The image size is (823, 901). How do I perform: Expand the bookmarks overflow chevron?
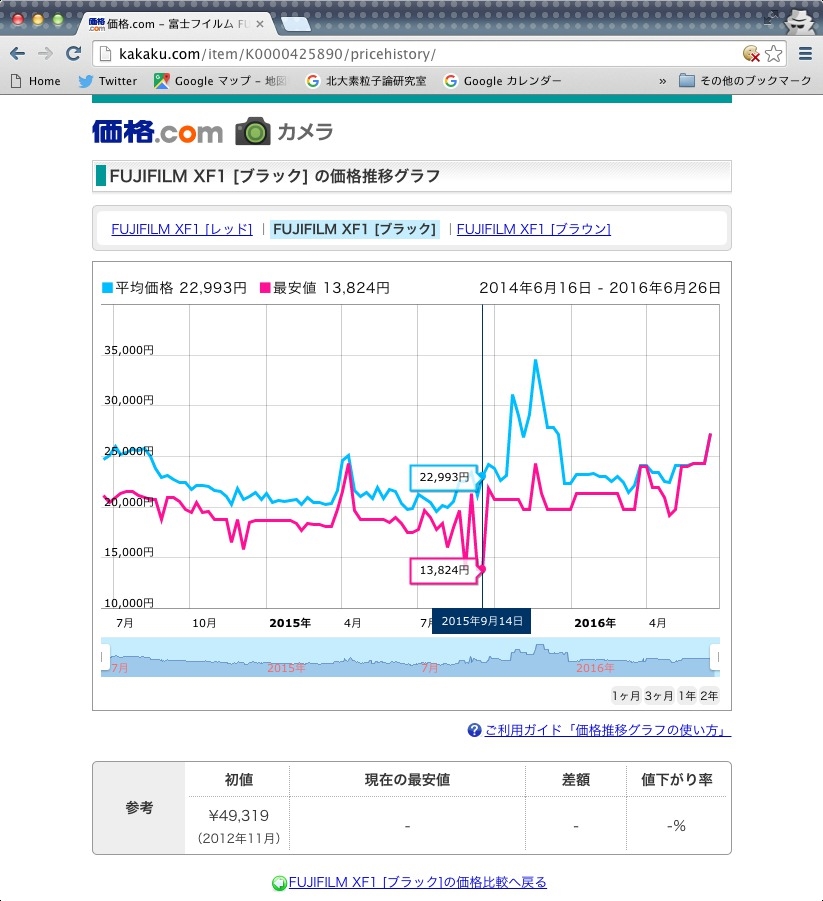pyautogui.click(x=662, y=81)
